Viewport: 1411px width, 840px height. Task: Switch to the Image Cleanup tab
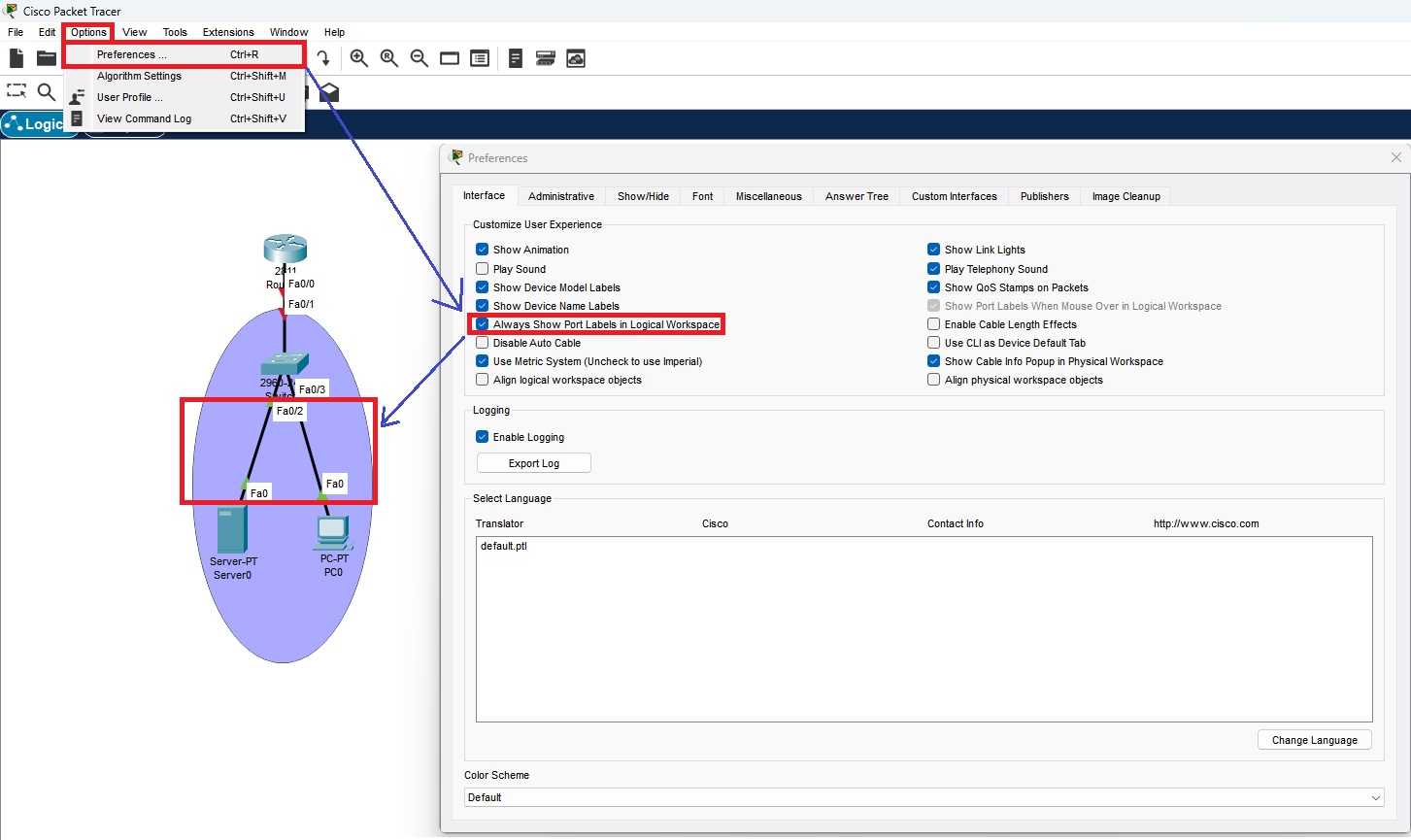(x=1125, y=196)
